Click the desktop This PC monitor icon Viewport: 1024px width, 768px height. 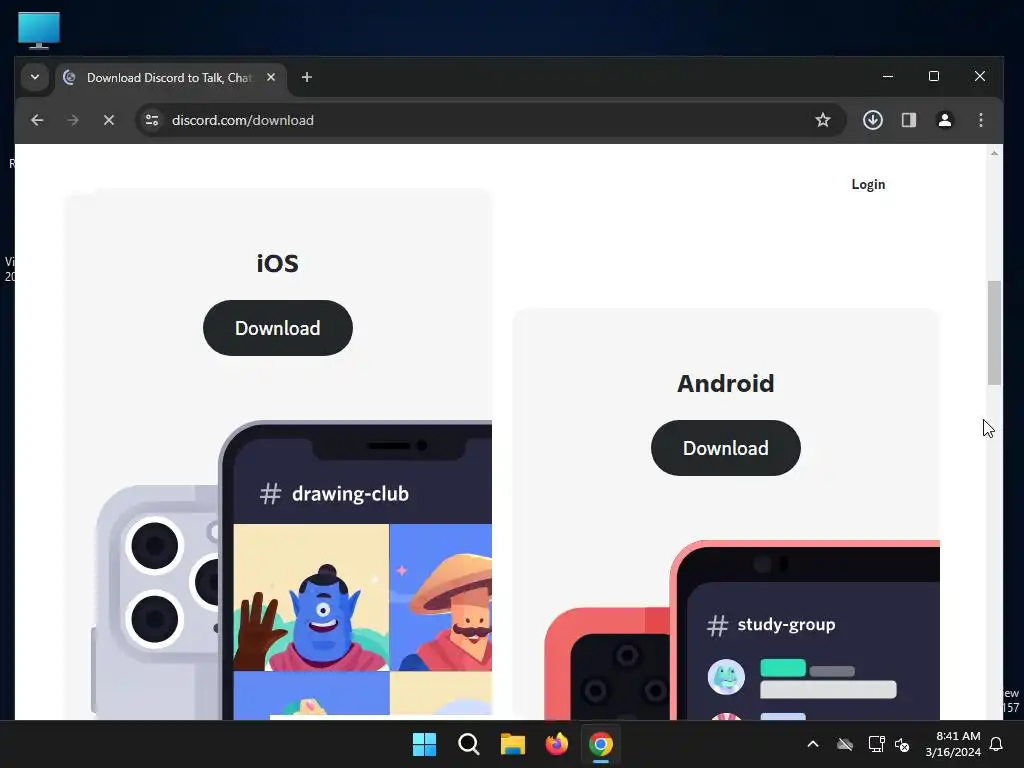click(x=39, y=30)
